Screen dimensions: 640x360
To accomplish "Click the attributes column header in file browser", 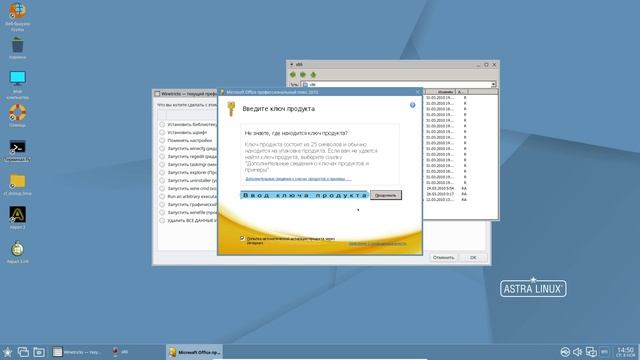I will (x=462, y=92).
